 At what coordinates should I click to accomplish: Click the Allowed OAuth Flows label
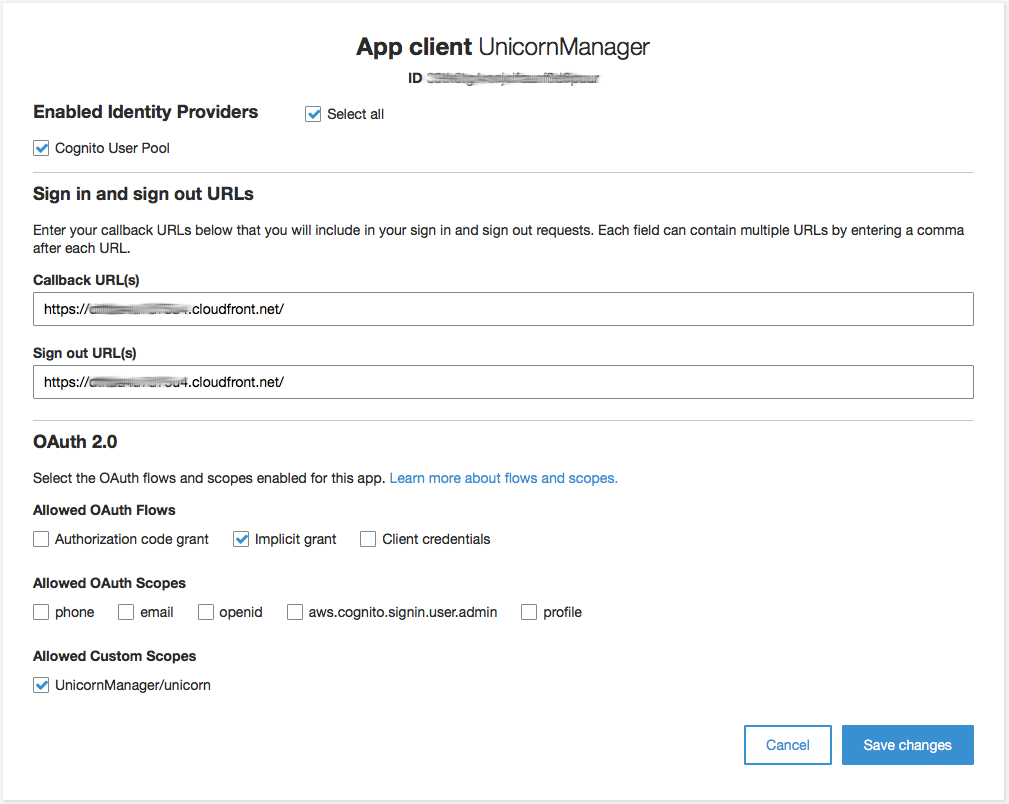coord(104,510)
